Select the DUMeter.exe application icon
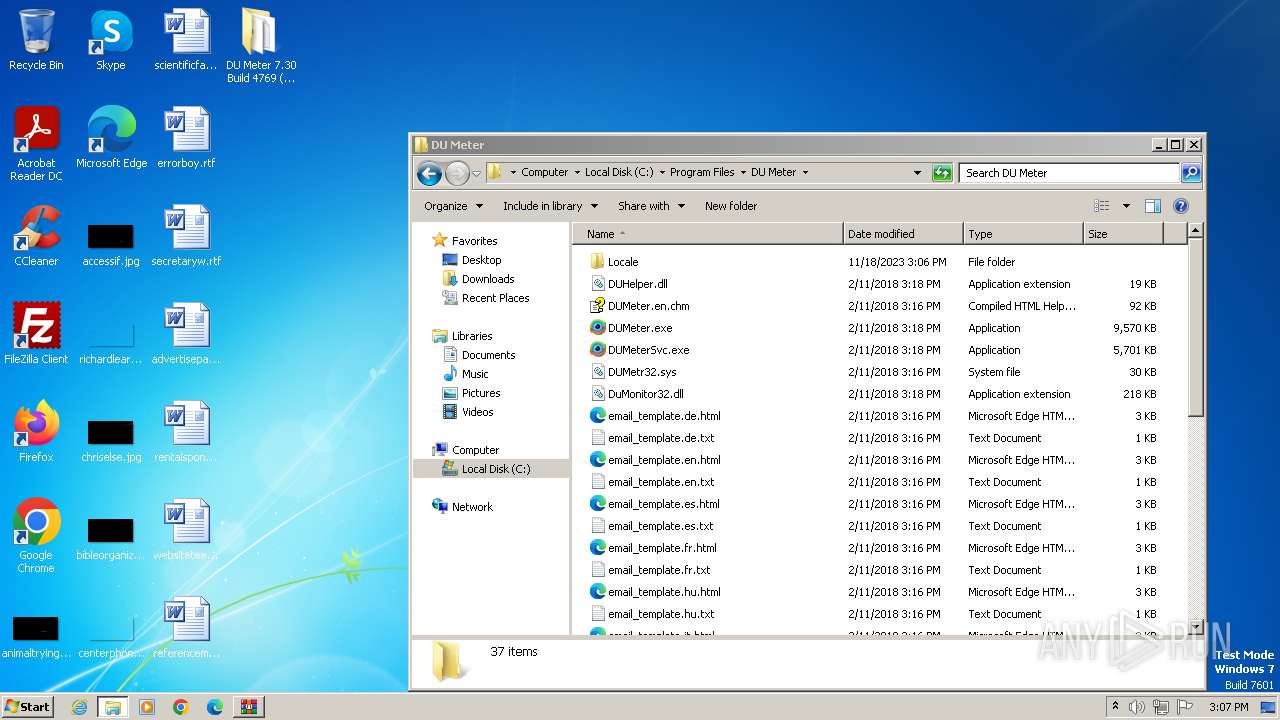 click(x=598, y=328)
